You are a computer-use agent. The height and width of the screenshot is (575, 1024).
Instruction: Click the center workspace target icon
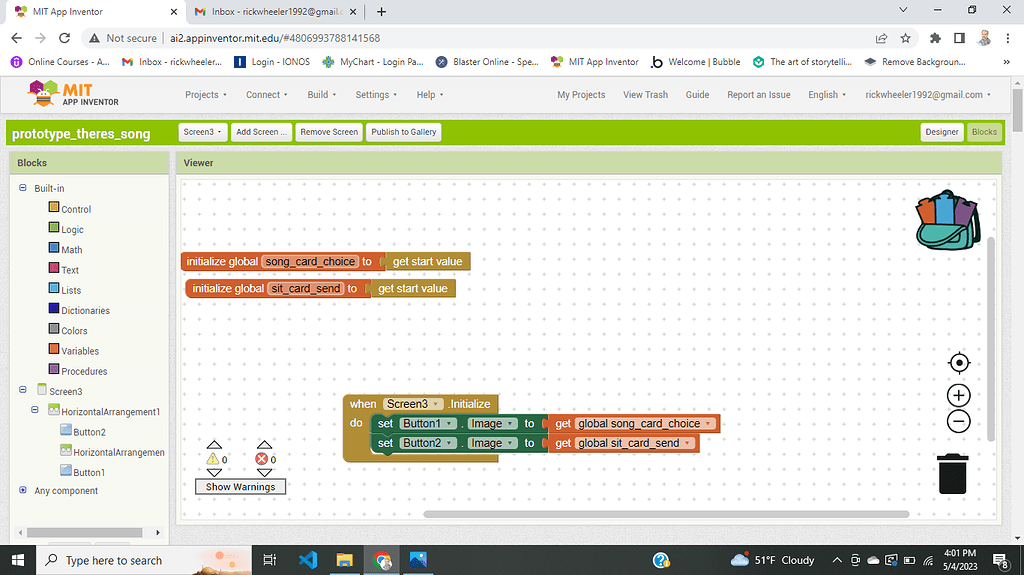click(x=958, y=363)
